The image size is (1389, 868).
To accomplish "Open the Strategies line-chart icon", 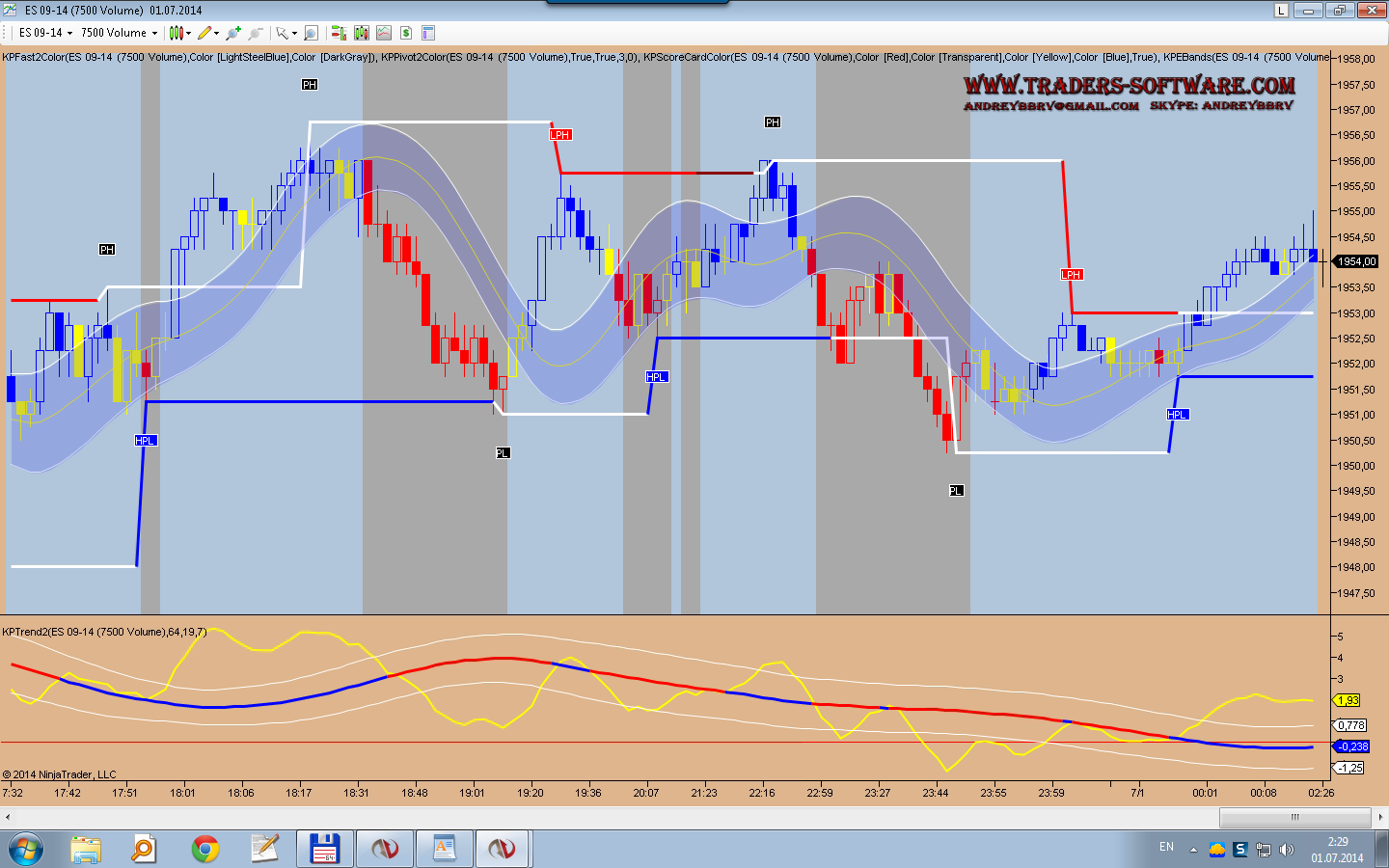I will 384,33.
